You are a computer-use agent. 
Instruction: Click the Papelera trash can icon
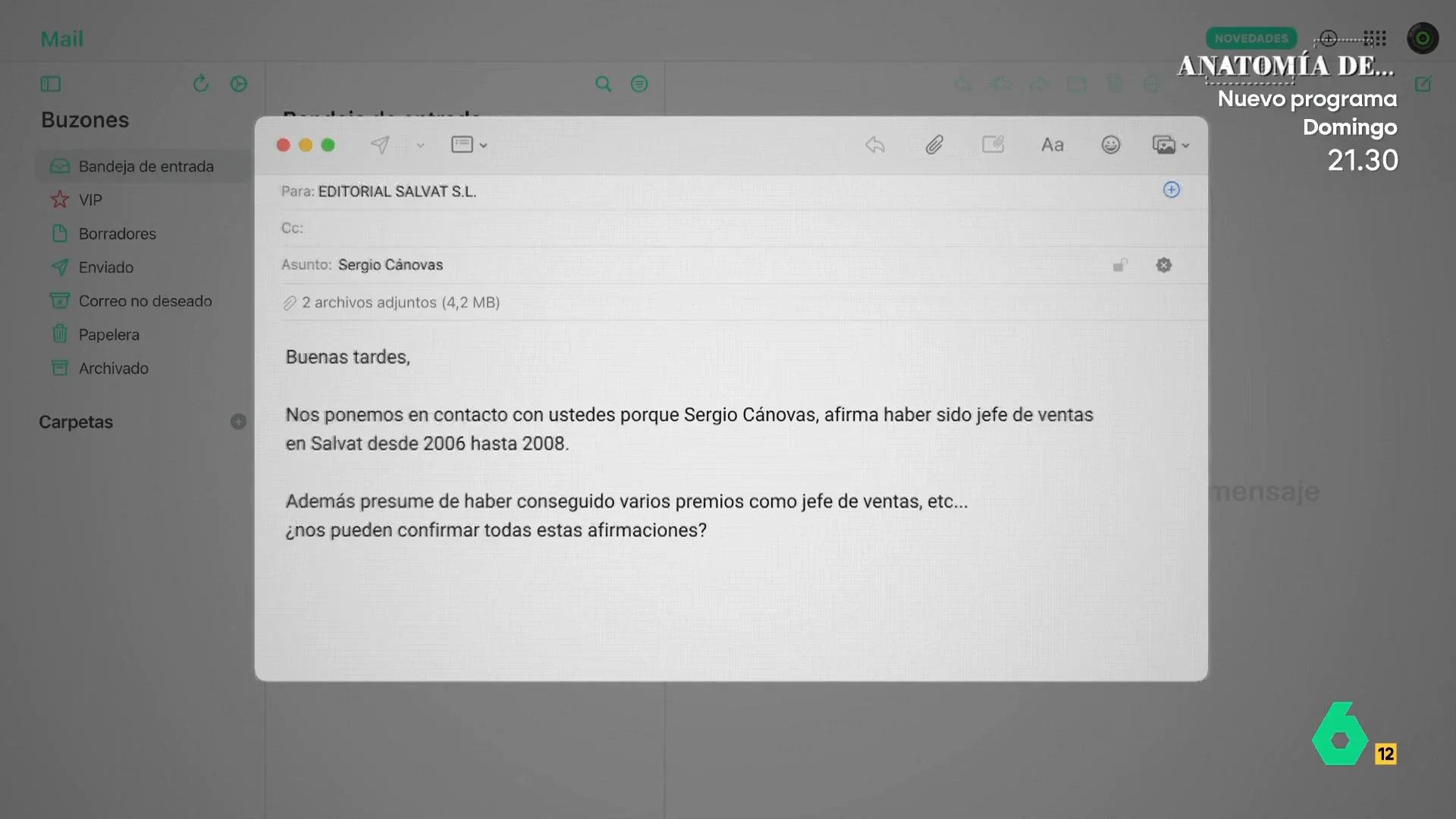pyautogui.click(x=60, y=334)
